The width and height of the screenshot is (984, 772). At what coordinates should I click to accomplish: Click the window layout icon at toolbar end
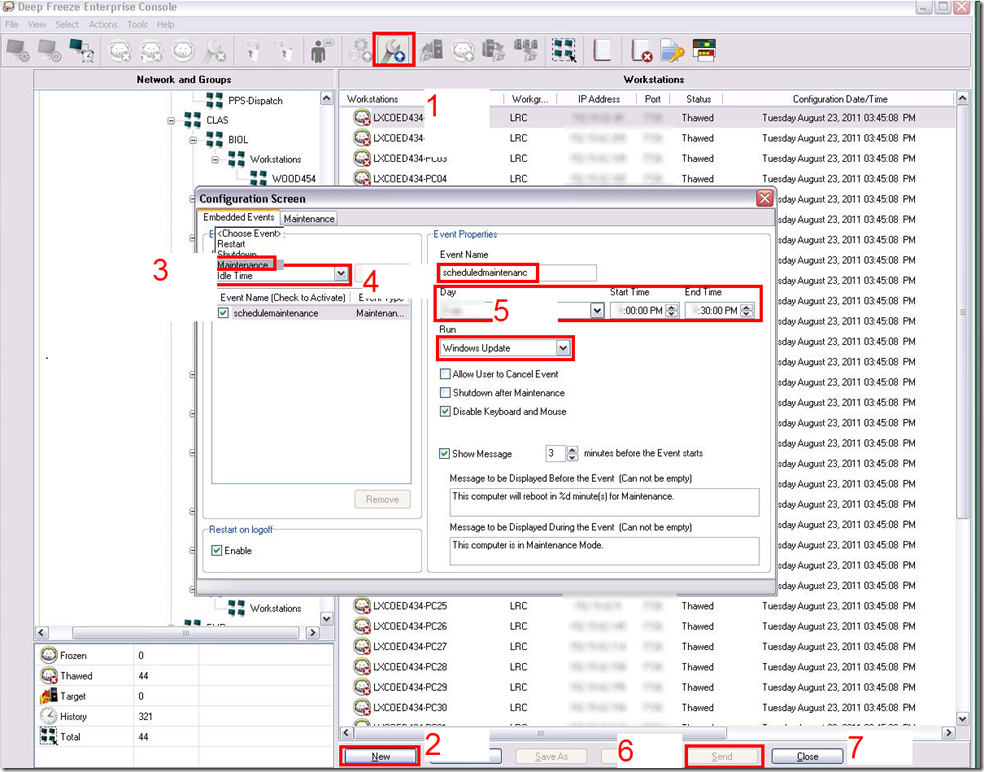pos(704,50)
